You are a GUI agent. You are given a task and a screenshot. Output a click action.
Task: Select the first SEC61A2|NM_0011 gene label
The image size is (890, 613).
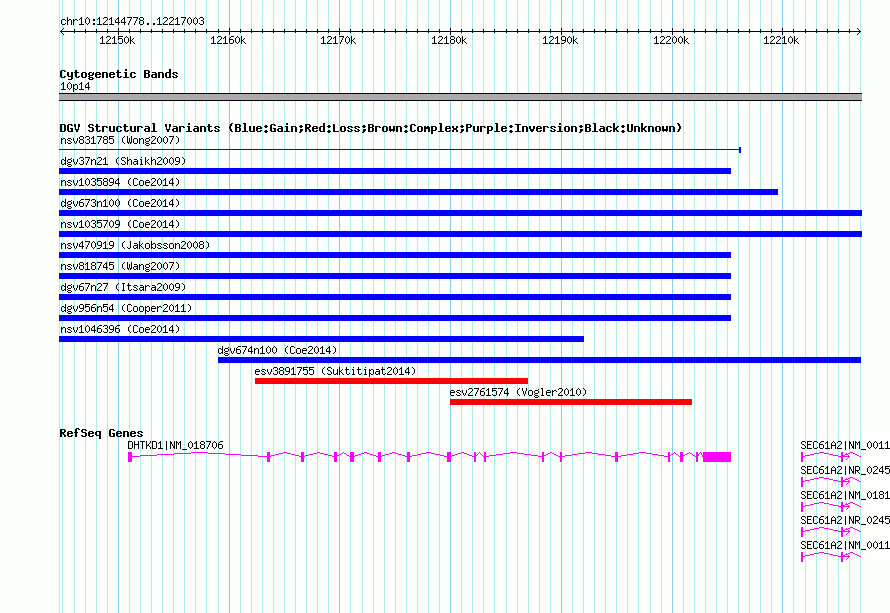[845, 446]
